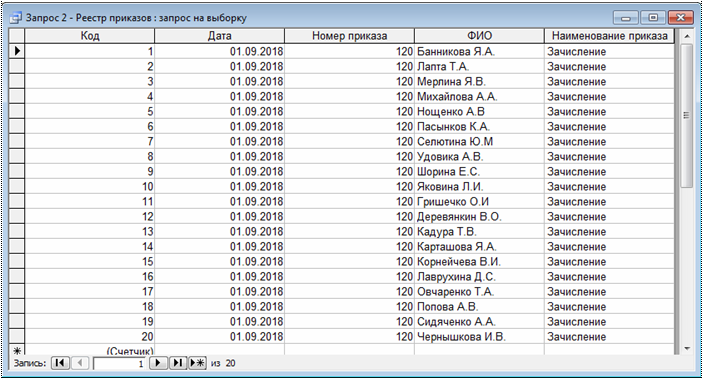Click the scroll down arrow of vertical scrollbar
Screen dimensions: 702x379
(x=687, y=348)
